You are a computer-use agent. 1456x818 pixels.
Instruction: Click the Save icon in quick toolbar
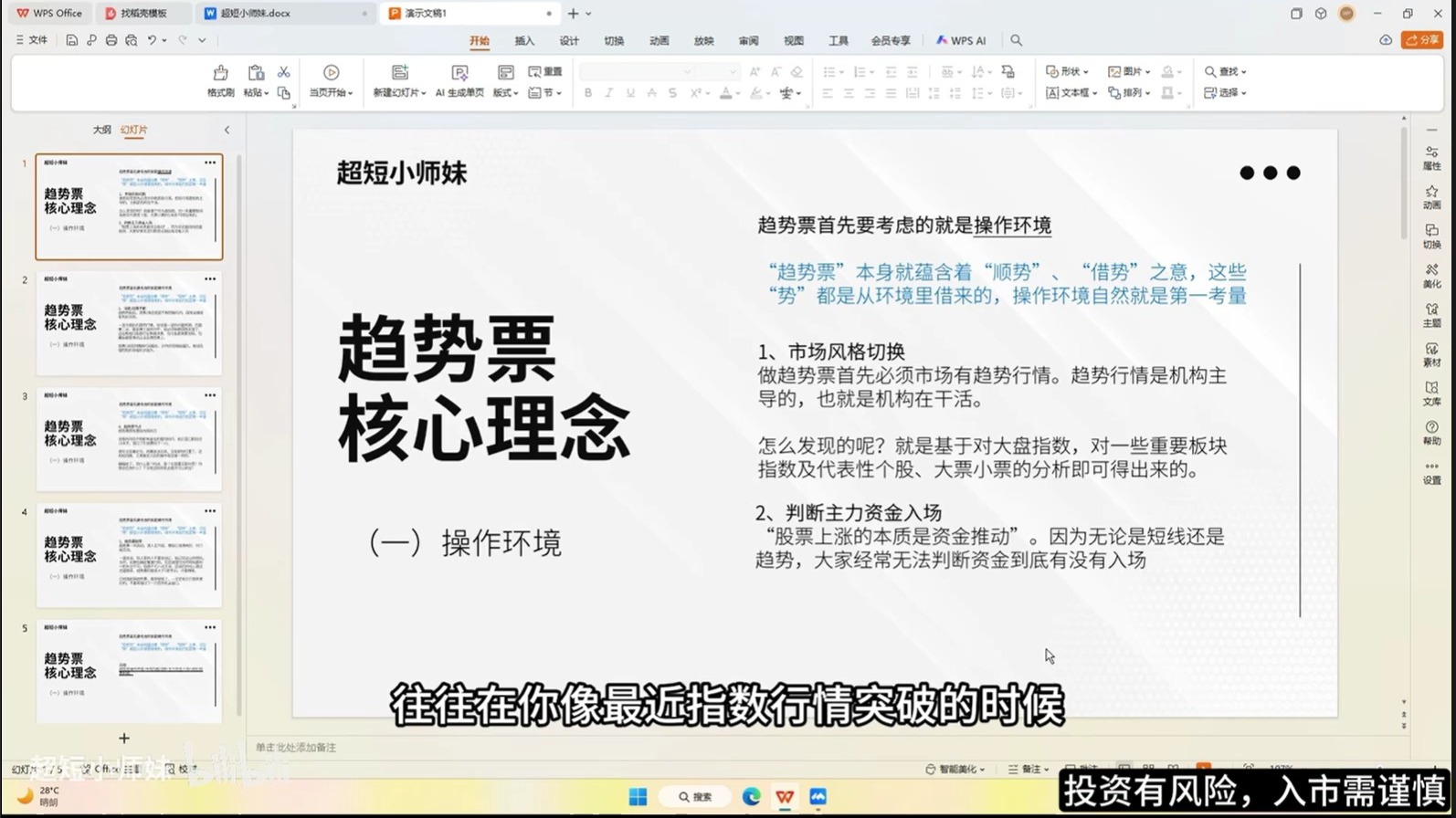click(71, 40)
